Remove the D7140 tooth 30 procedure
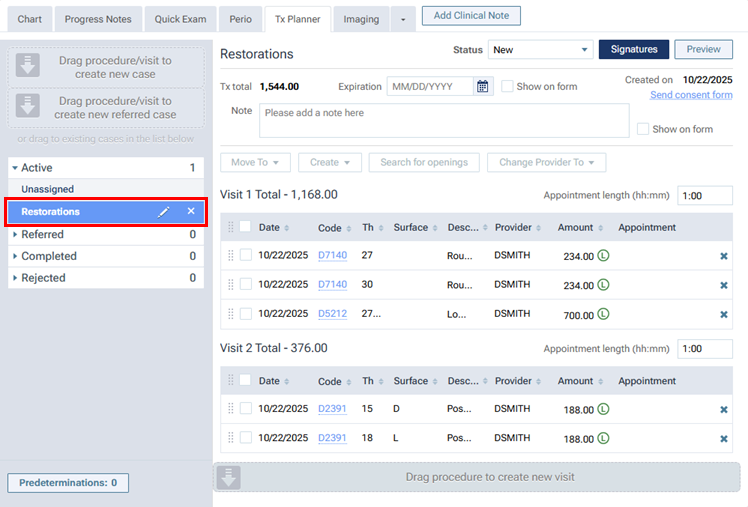The height and width of the screenshot is (507, 748). [x=723, y=286]
